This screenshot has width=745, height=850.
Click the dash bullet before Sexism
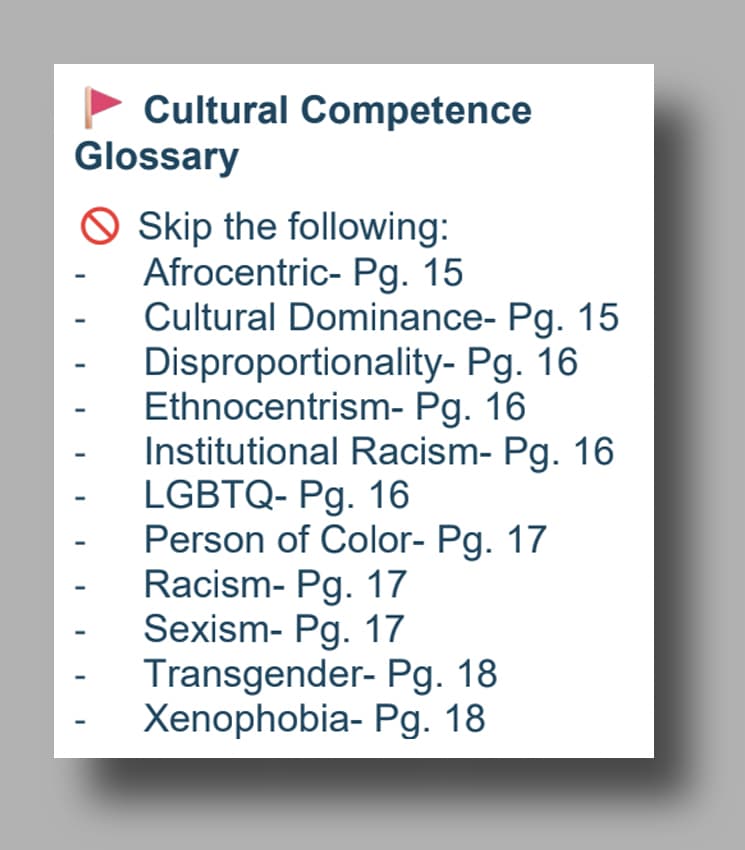point(80,631)
